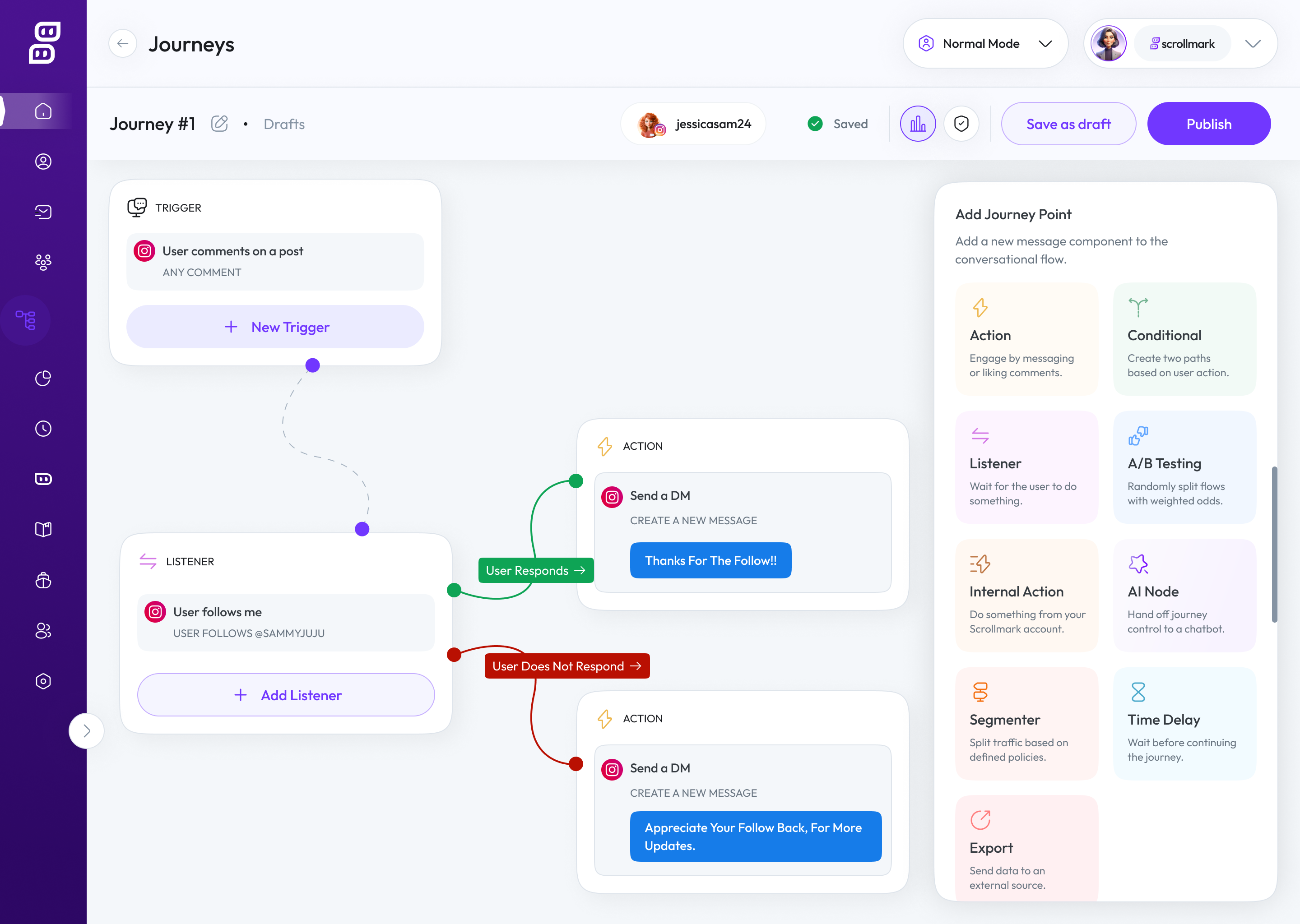The height and width of the screenshot is (924, 1300).
Task: Open the bar chart analytics icon
Action: pos(918,124)
